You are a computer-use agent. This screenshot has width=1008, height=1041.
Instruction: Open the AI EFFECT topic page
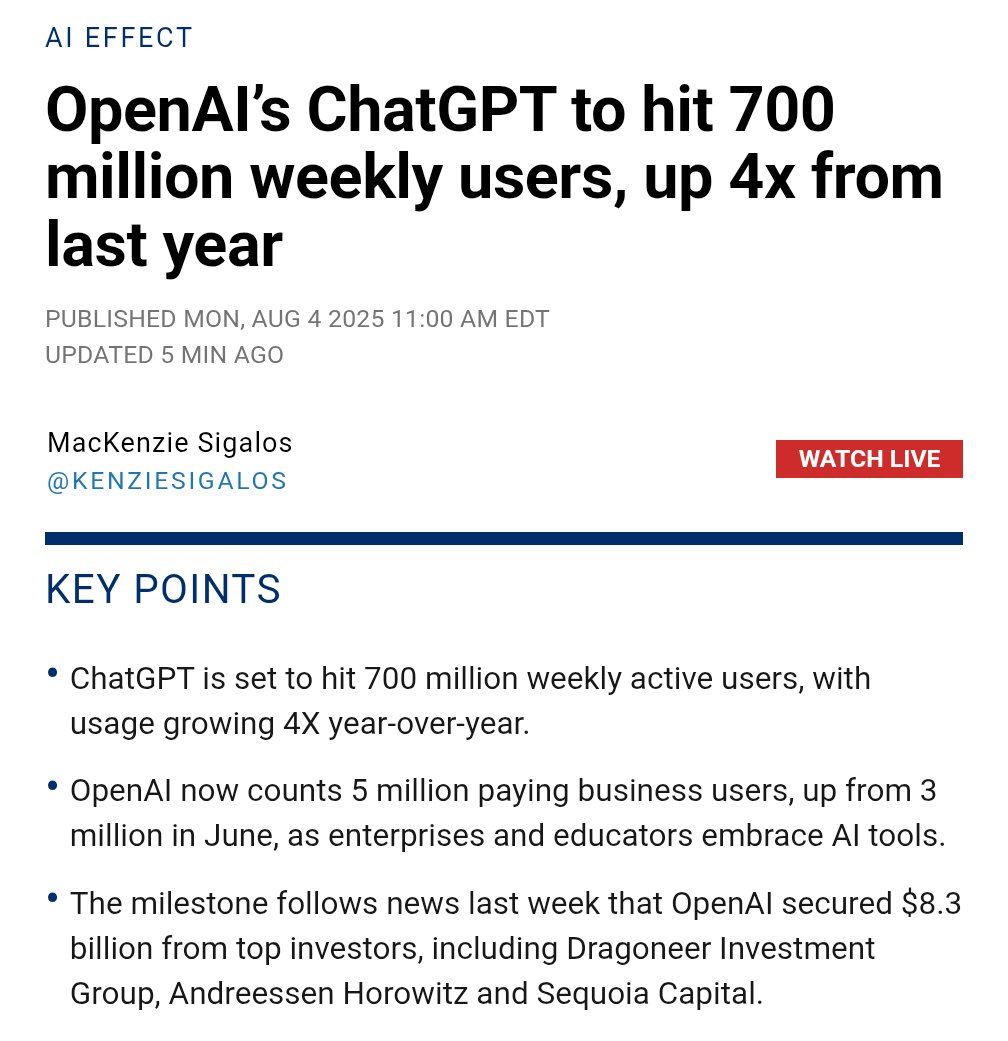(119, 37)
